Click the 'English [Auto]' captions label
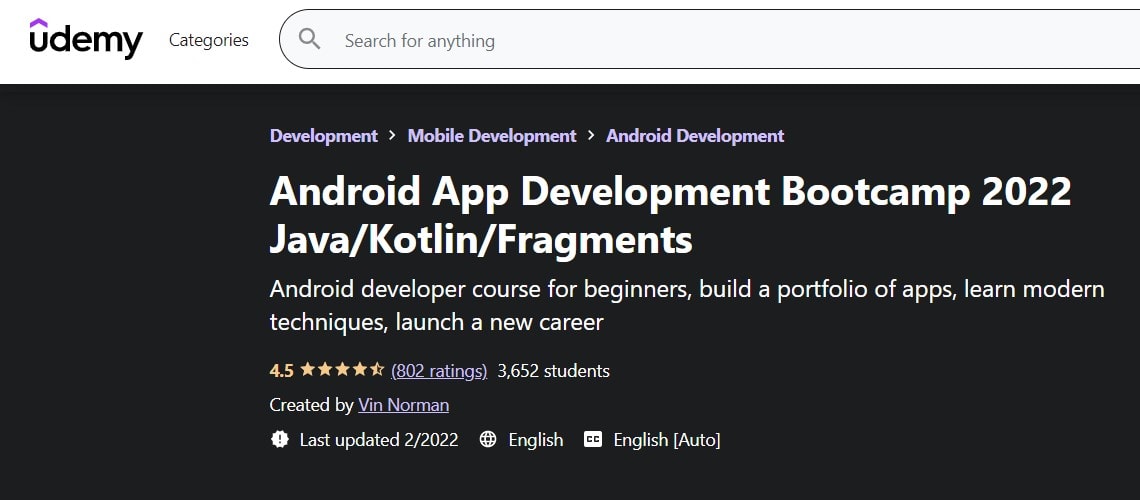The image size is (1140, 500). (x=667, y=440)
